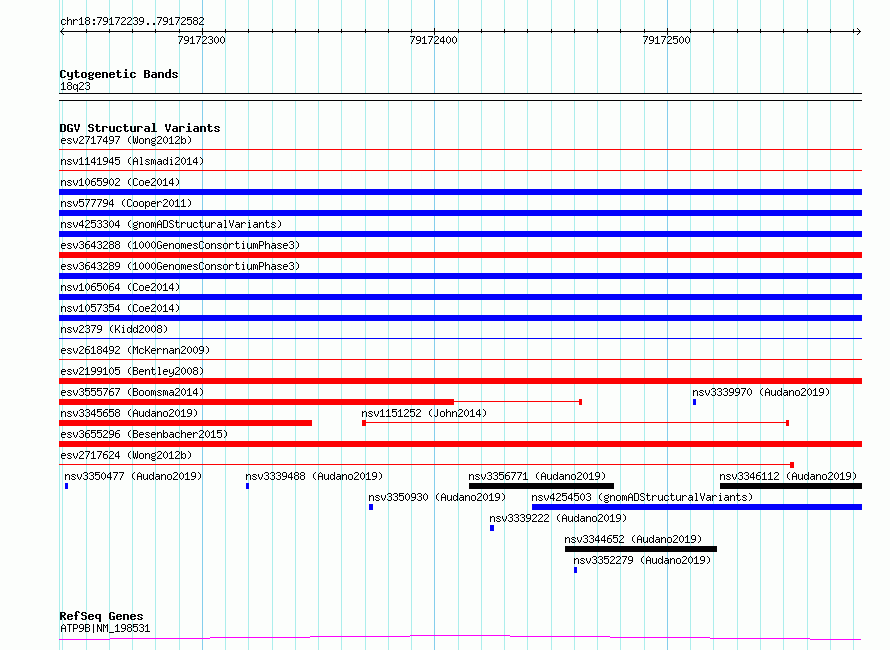Select the 18q23 band label
The height and width of the screenshot is (650, 890).
75,86
